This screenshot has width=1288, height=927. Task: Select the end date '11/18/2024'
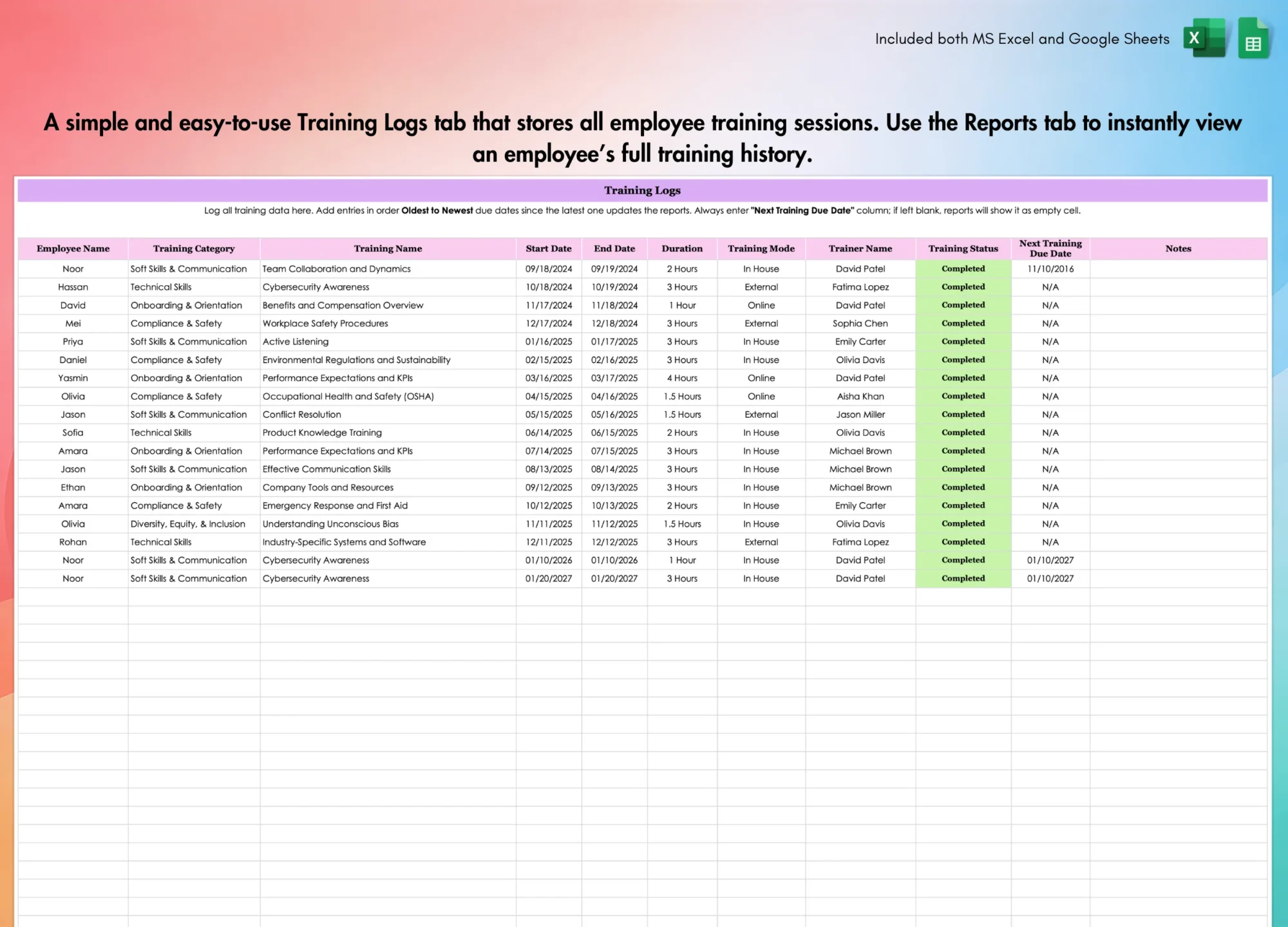(x=614, y=305)
